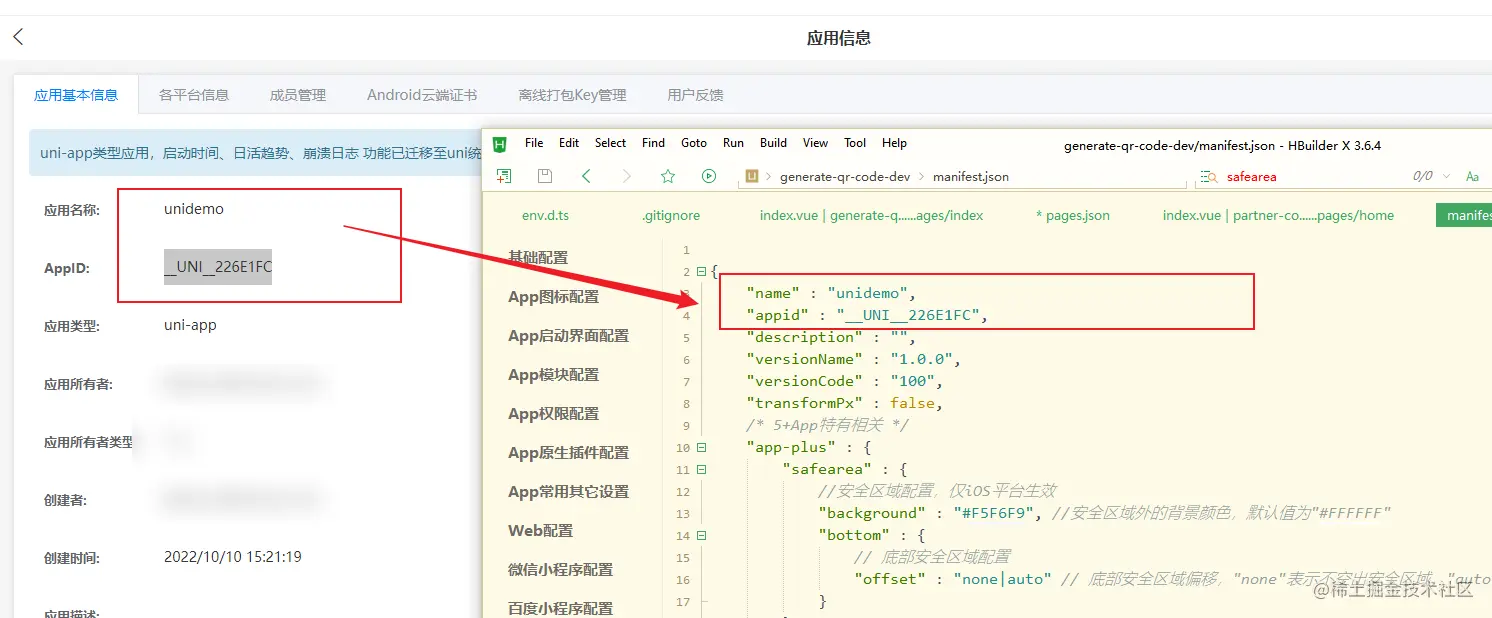Screen dimensions: 1492x618
Task: Open App原生插件配置 in manifest sidebar
Action: coord(569,452)
